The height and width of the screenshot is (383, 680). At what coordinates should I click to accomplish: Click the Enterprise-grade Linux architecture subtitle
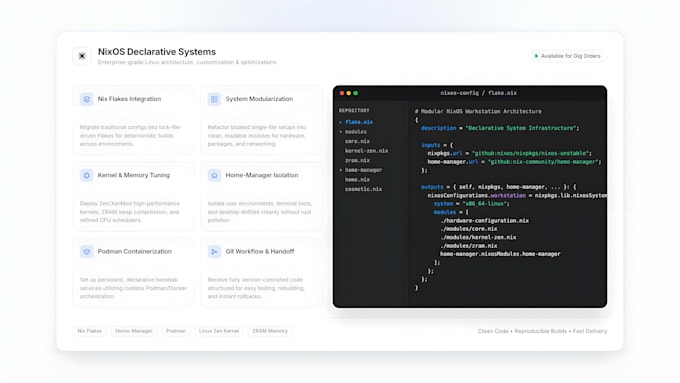pyautogui.click(x=187, y=62)
